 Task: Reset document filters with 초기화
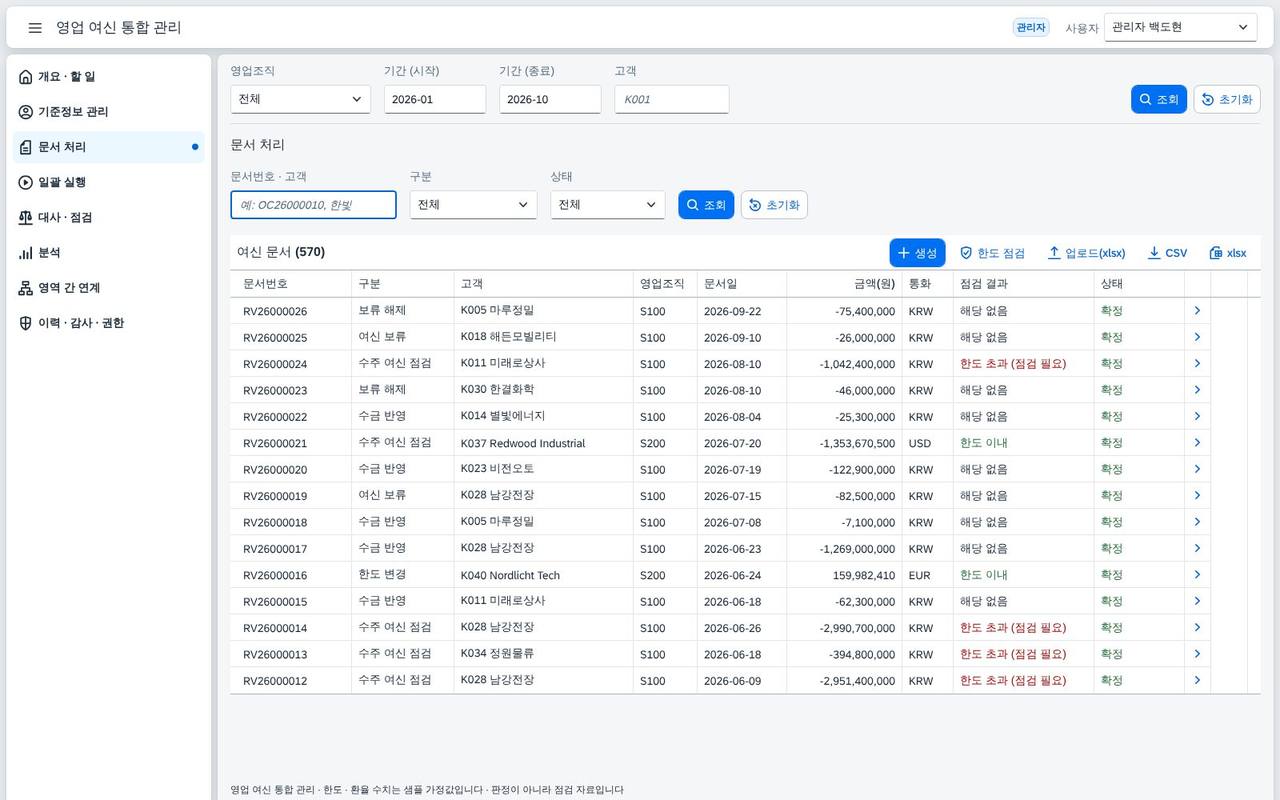coord(774,205)
